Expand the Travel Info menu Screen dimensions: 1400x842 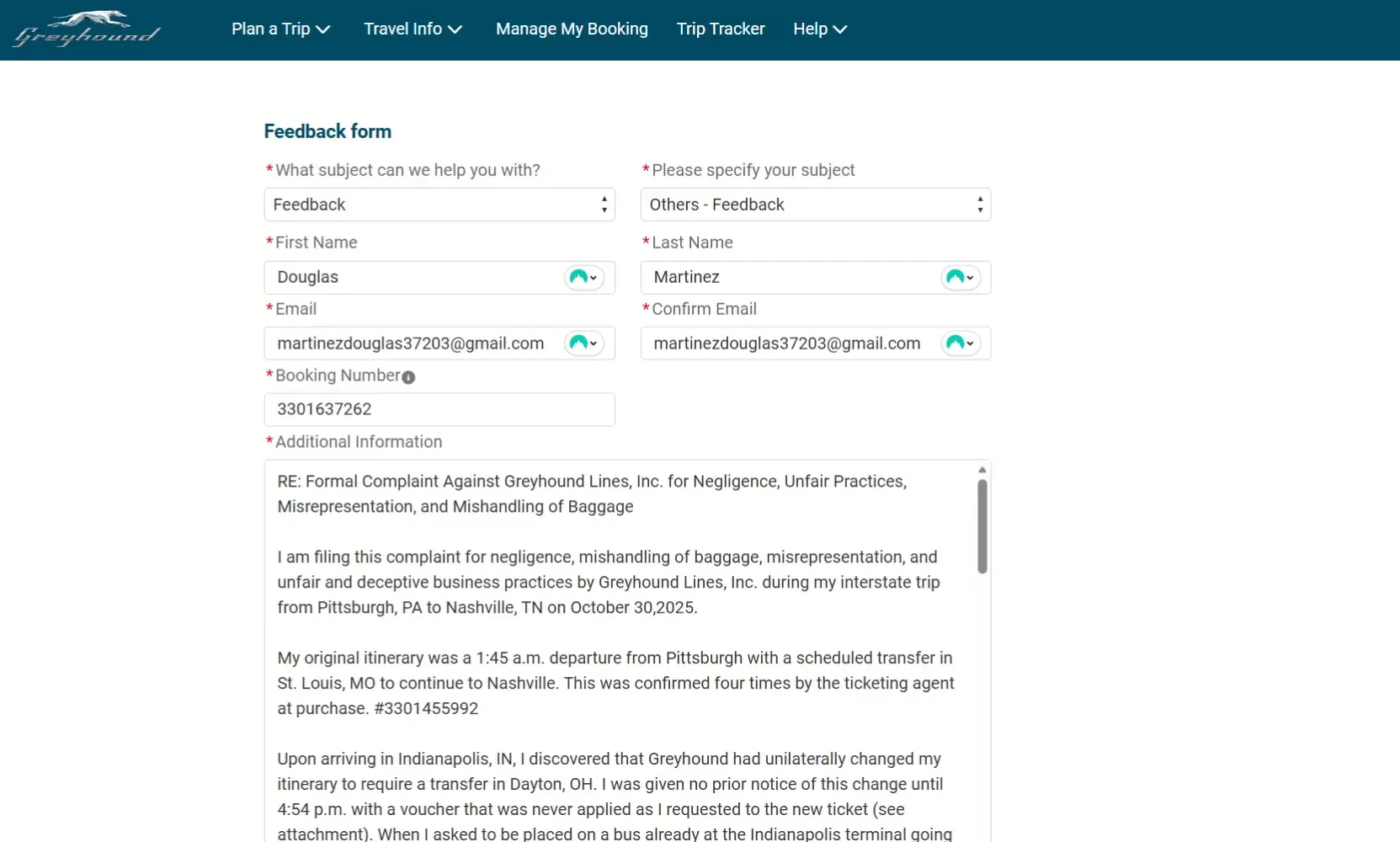tap(413, 29)
